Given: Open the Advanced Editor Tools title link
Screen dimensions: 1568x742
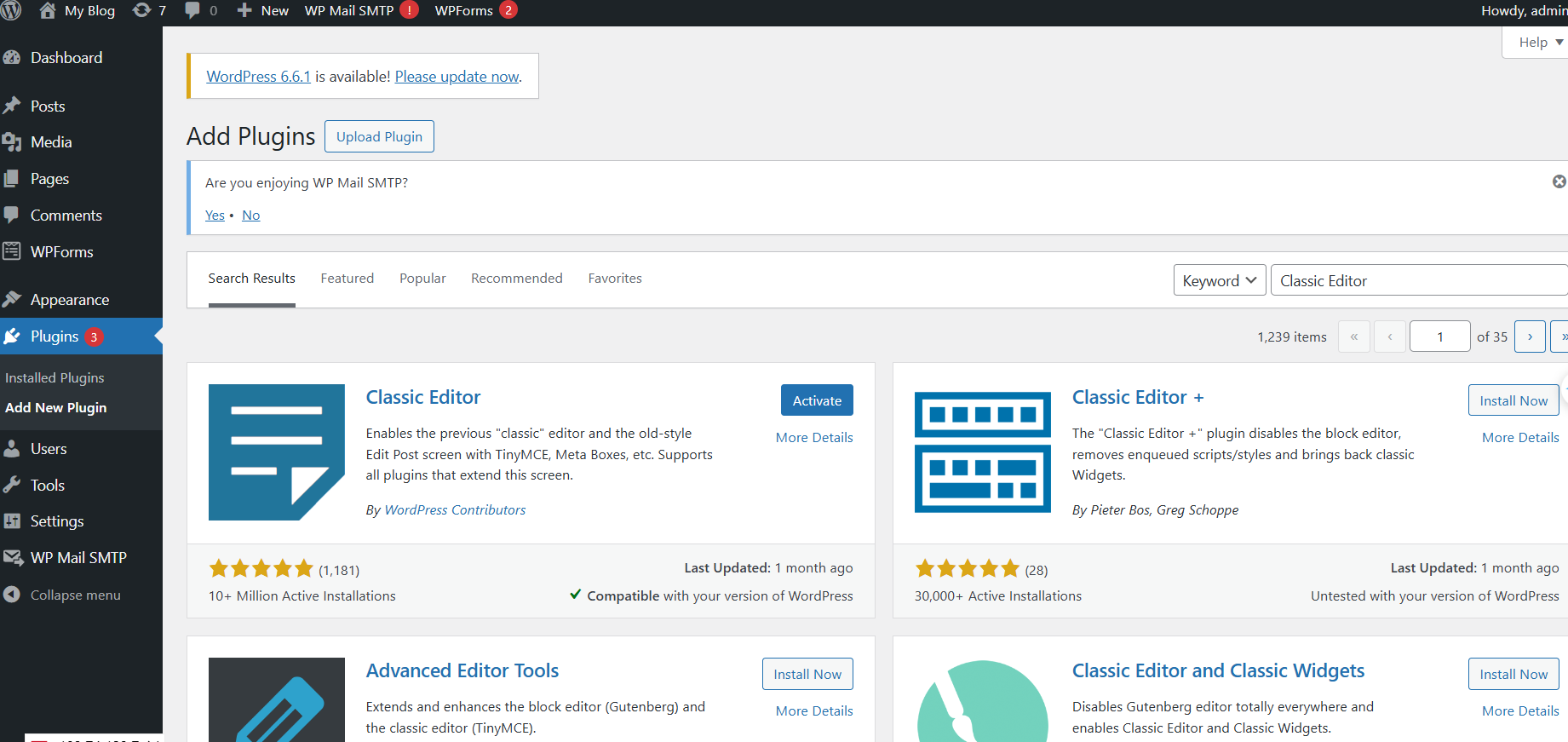Looking at the screenshot, I should pos(462,670).
